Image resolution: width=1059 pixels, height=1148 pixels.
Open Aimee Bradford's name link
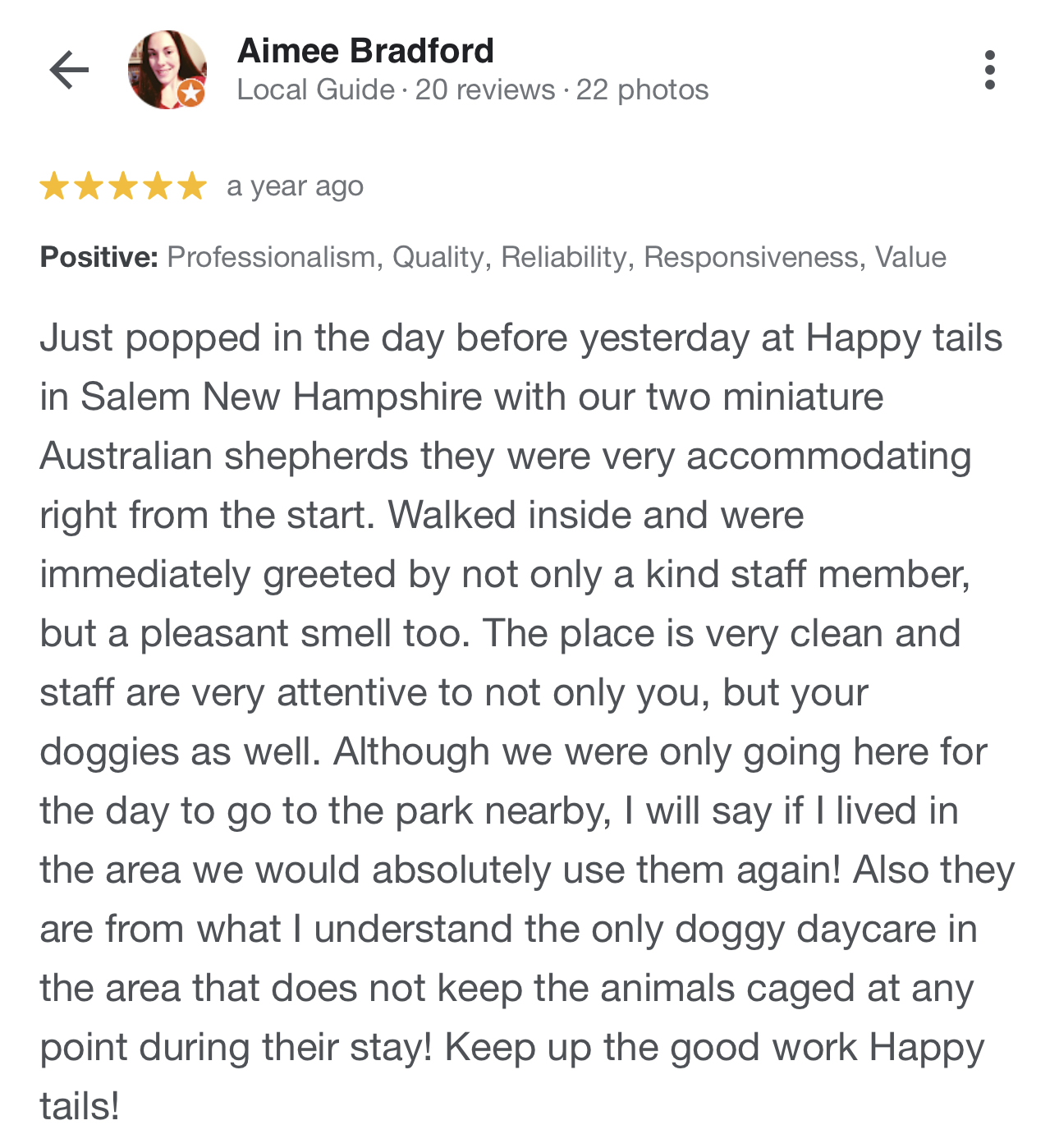pyautogui.click(x=365, y=51)
